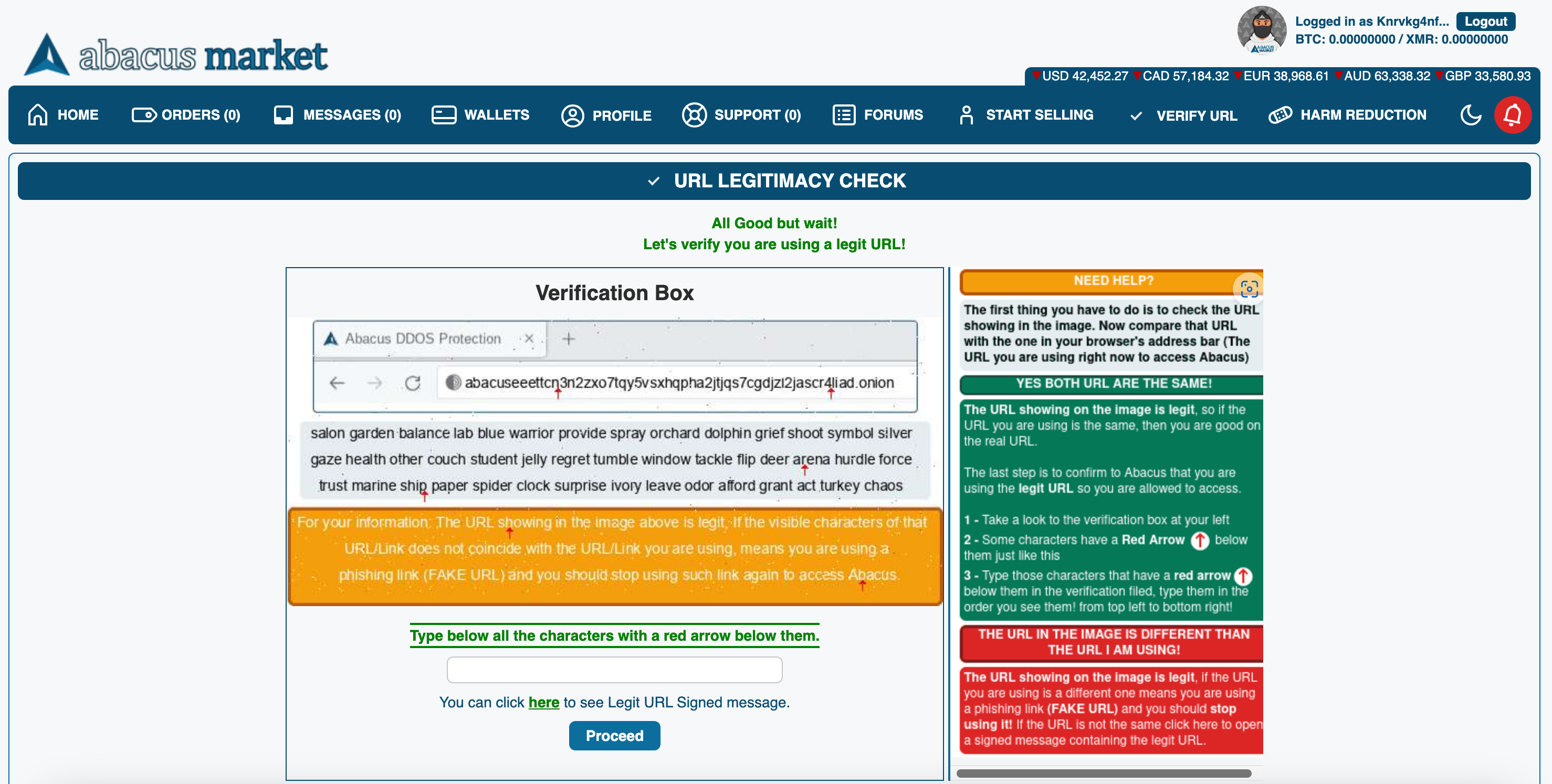Click the horizontal scrollbar under help panel

pyautogui.click(x=1104, y=772)
